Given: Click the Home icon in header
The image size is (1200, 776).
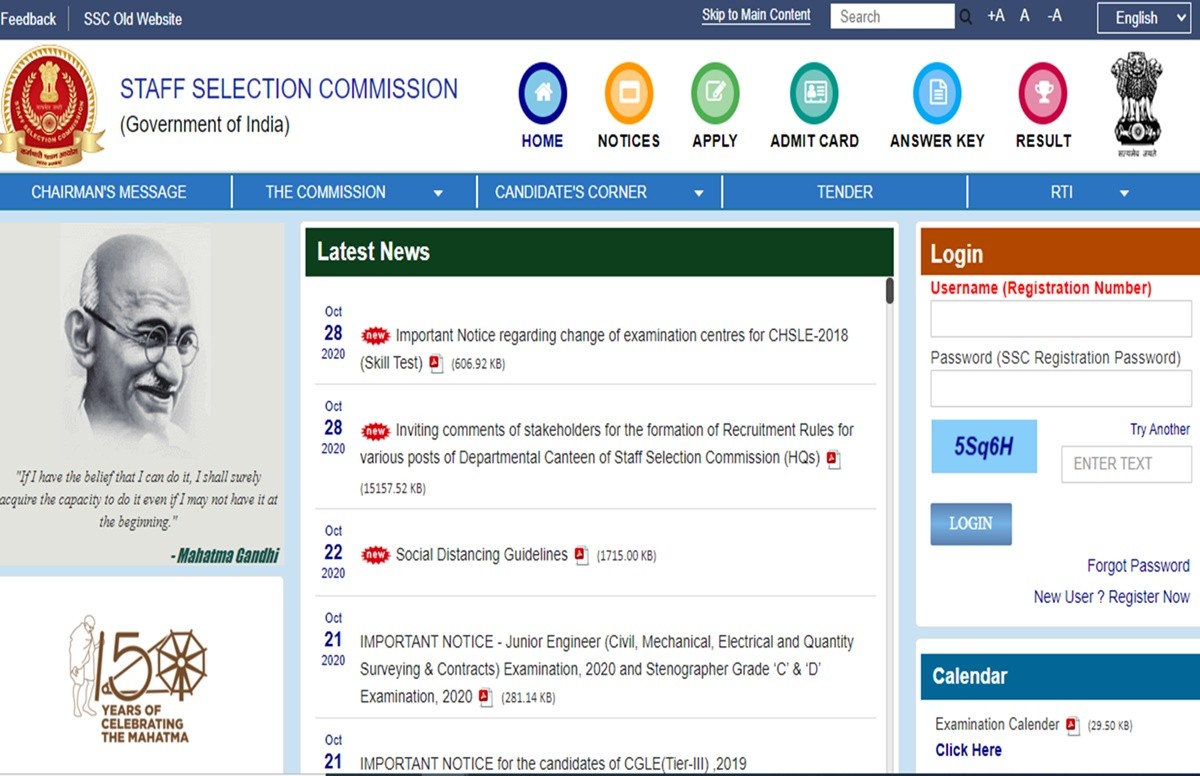Looking at the screenshot, I should [x=542, y=93].
